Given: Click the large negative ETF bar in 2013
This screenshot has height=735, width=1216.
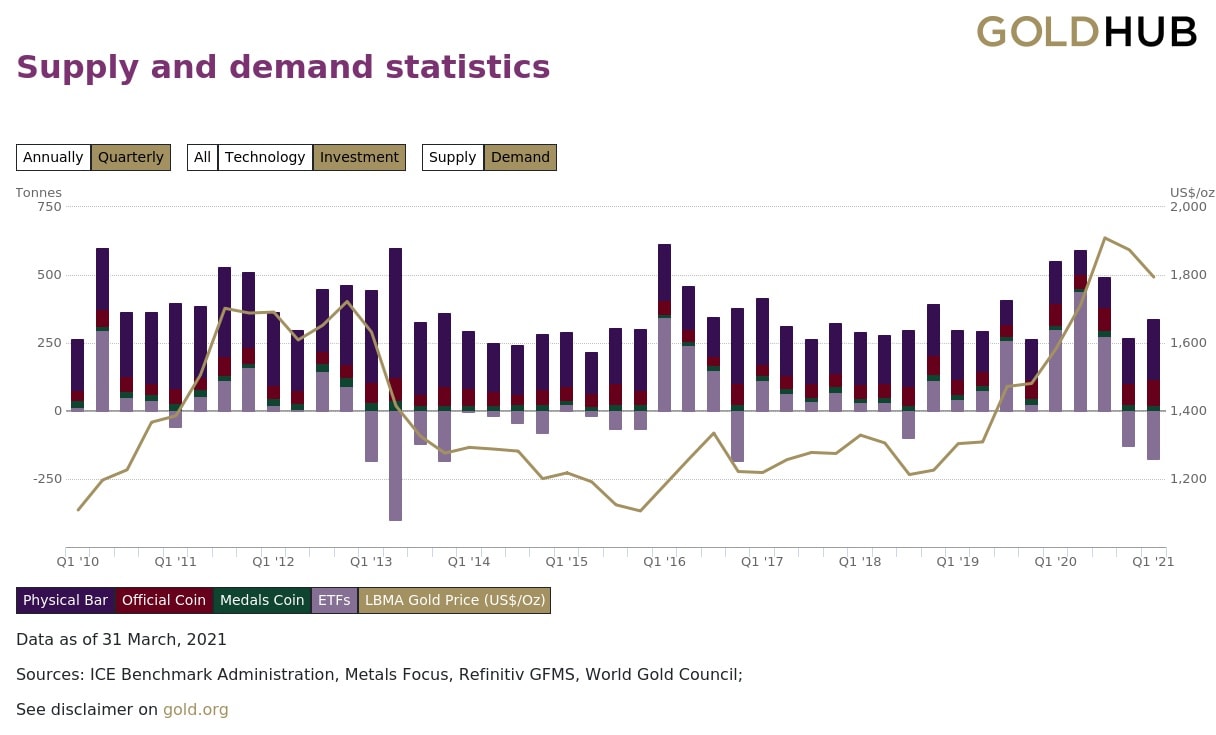Looking at the screenshot, I should [395, 465].
